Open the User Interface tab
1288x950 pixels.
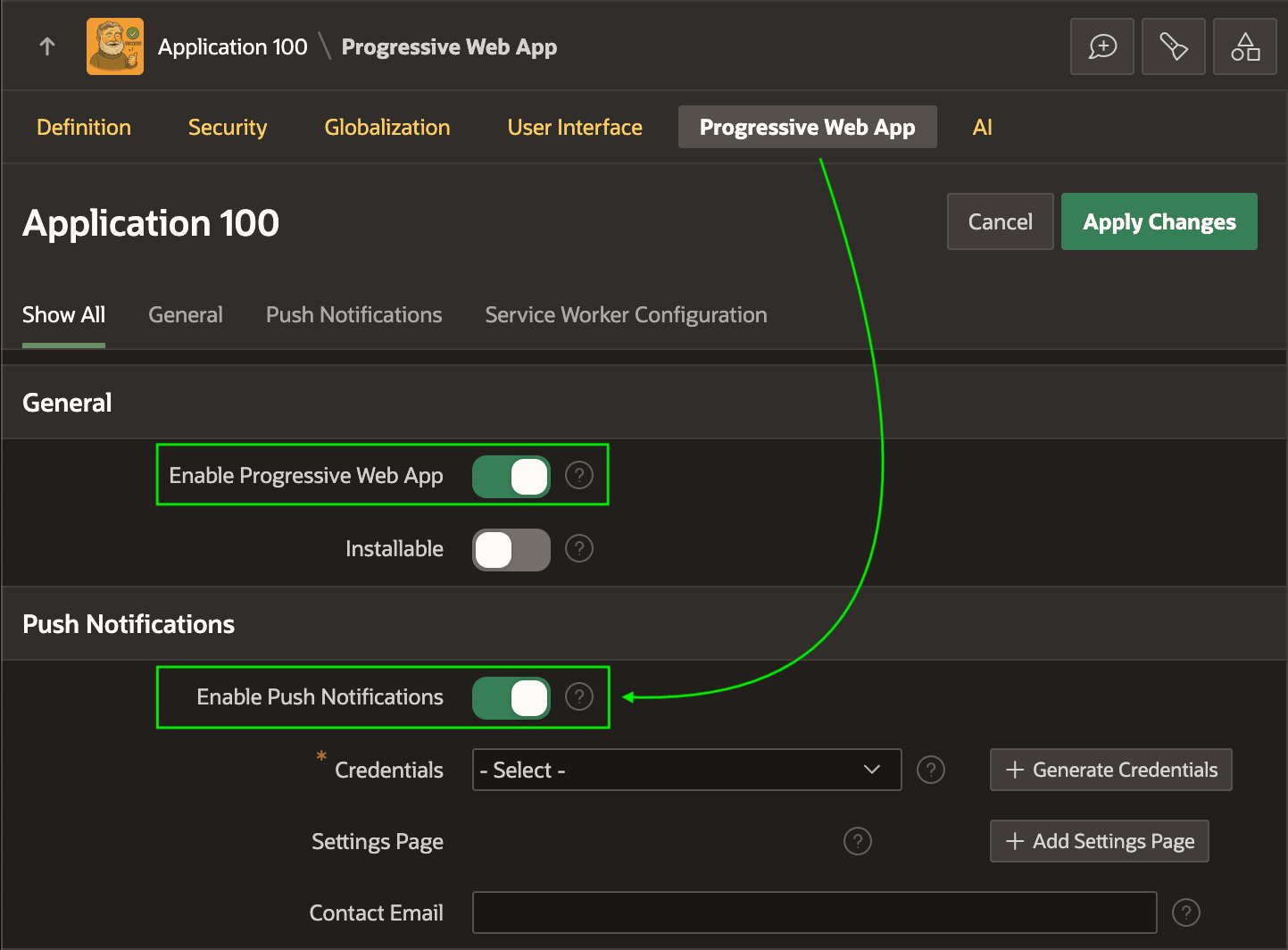coord(575,127)
